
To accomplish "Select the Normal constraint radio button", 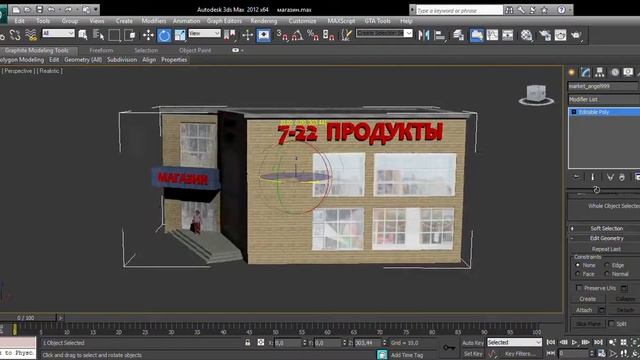I will [x=607, y=274].
